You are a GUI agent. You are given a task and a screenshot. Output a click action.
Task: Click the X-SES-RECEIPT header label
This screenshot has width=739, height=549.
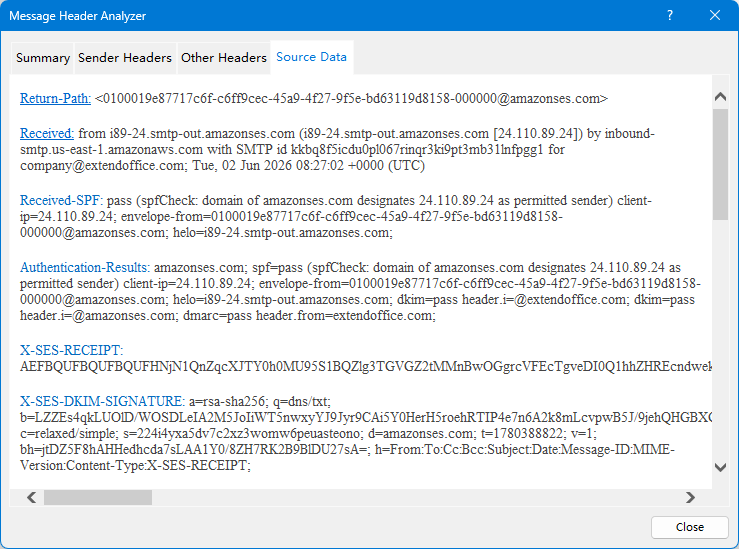coord(72,350)
